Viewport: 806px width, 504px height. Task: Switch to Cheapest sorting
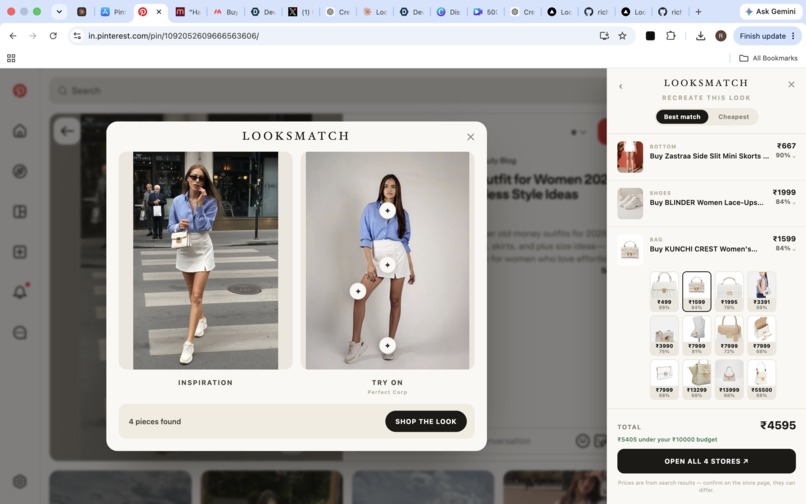[733, 117]
